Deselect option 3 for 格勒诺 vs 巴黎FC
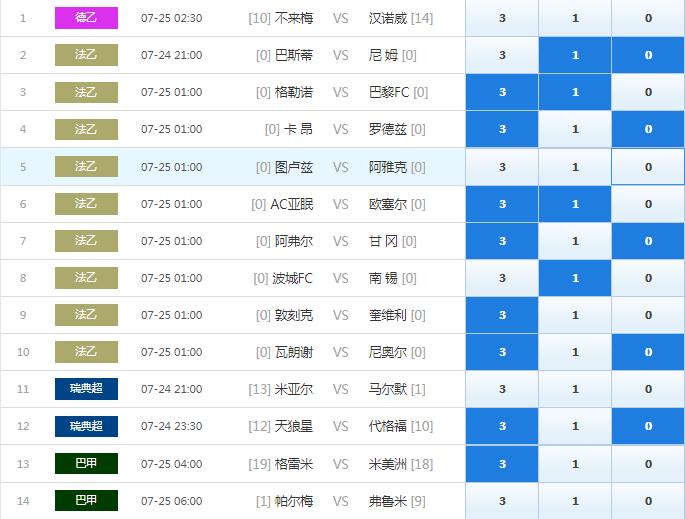The image size is (685, 519). pyautogui.click(x=502, y=92)
